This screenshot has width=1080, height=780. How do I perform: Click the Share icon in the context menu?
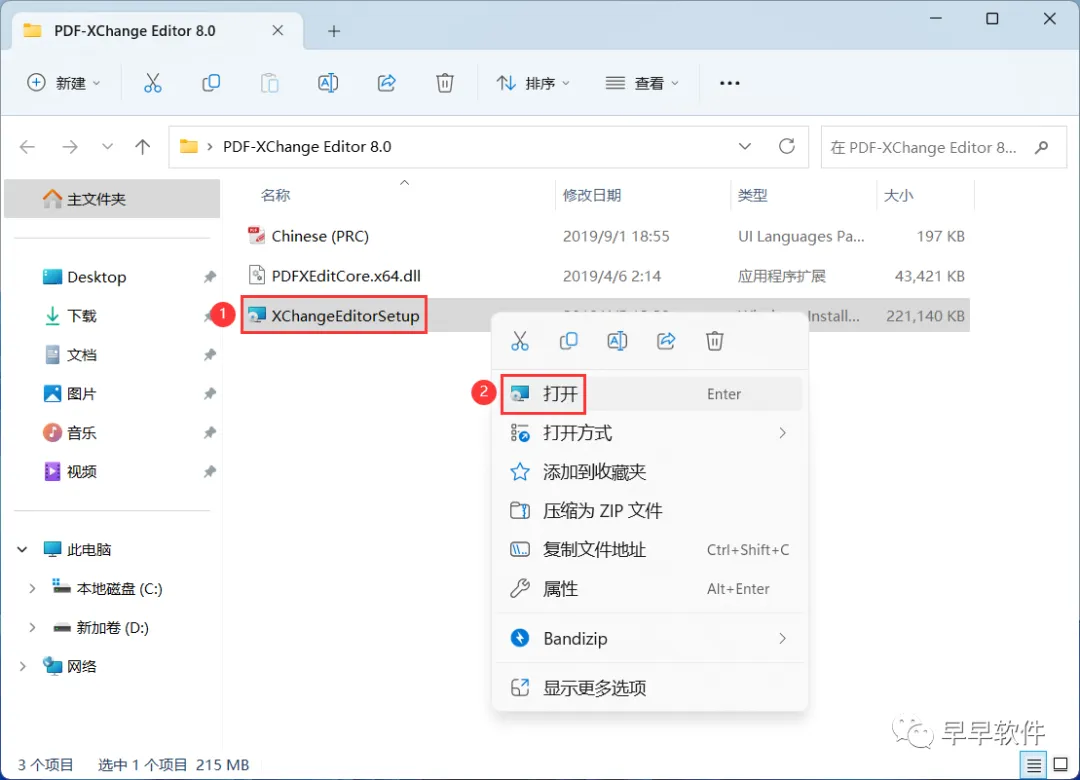[x=666, y=341]
